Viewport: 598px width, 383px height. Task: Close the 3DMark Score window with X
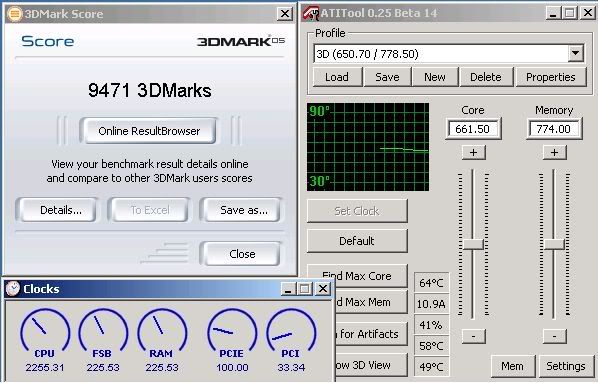tap(285, 14)
